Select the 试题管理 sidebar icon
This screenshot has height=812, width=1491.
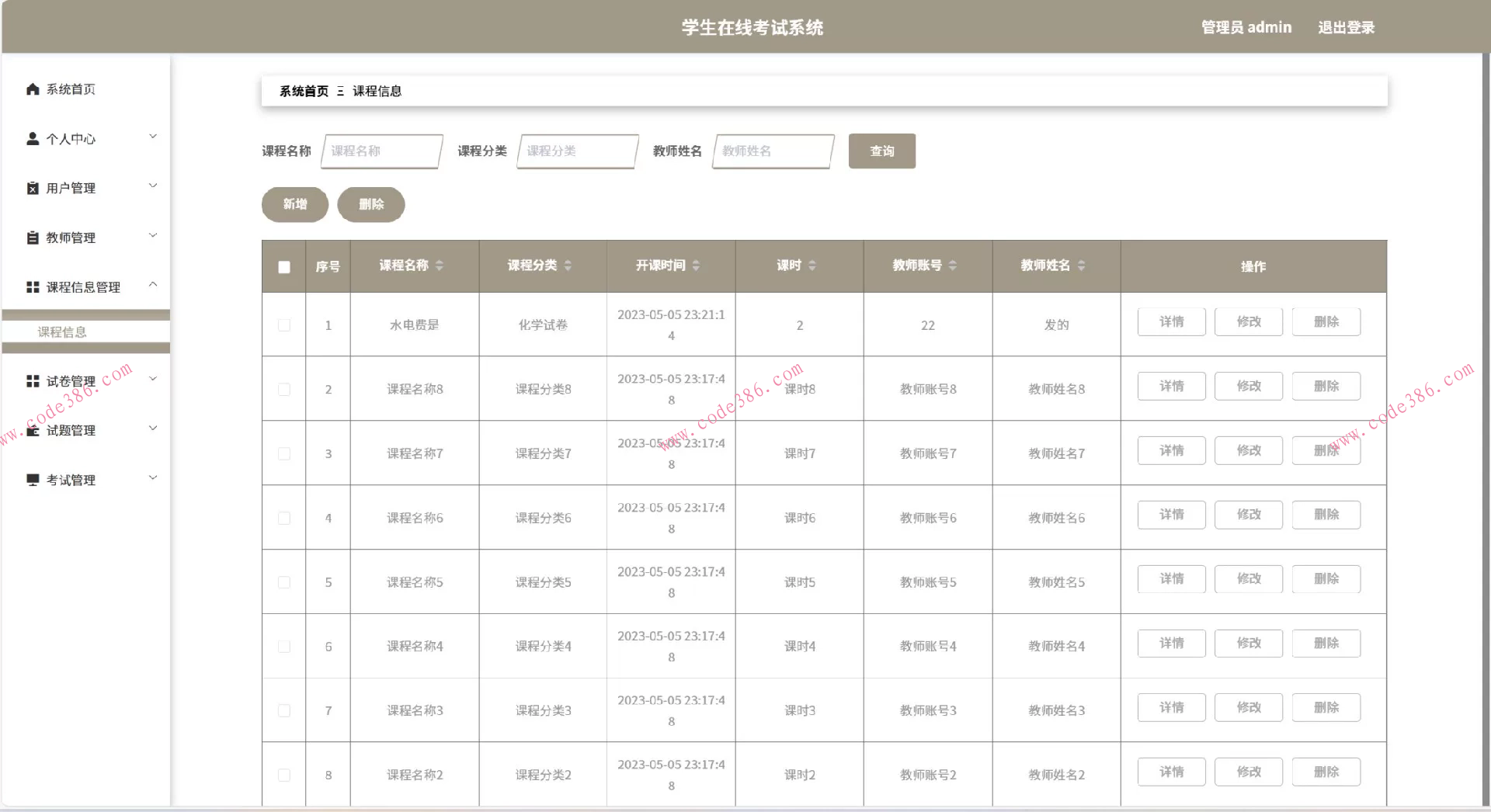(x=32, y=429)
